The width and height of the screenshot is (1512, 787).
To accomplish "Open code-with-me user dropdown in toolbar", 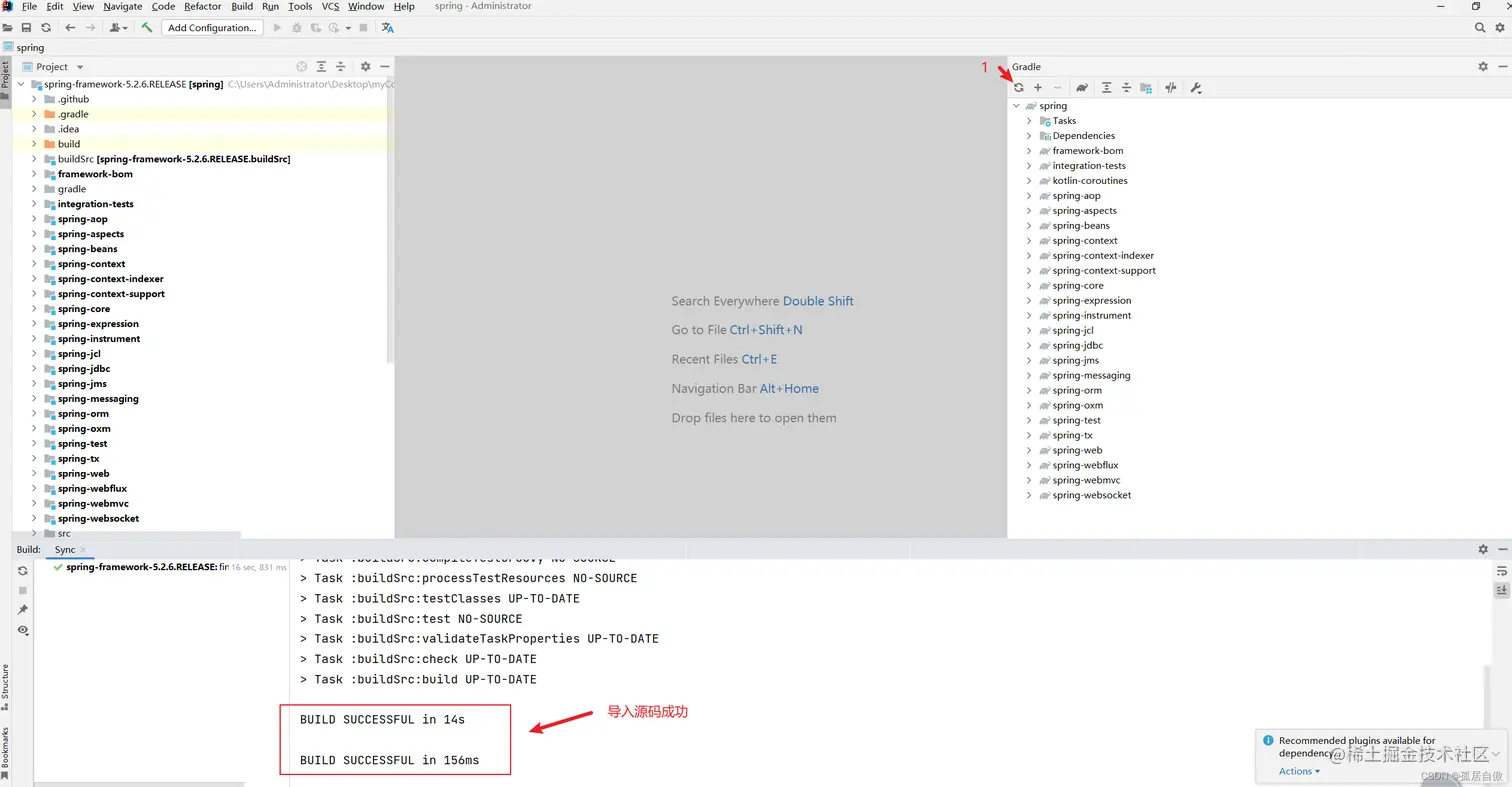I will point(119,28).
